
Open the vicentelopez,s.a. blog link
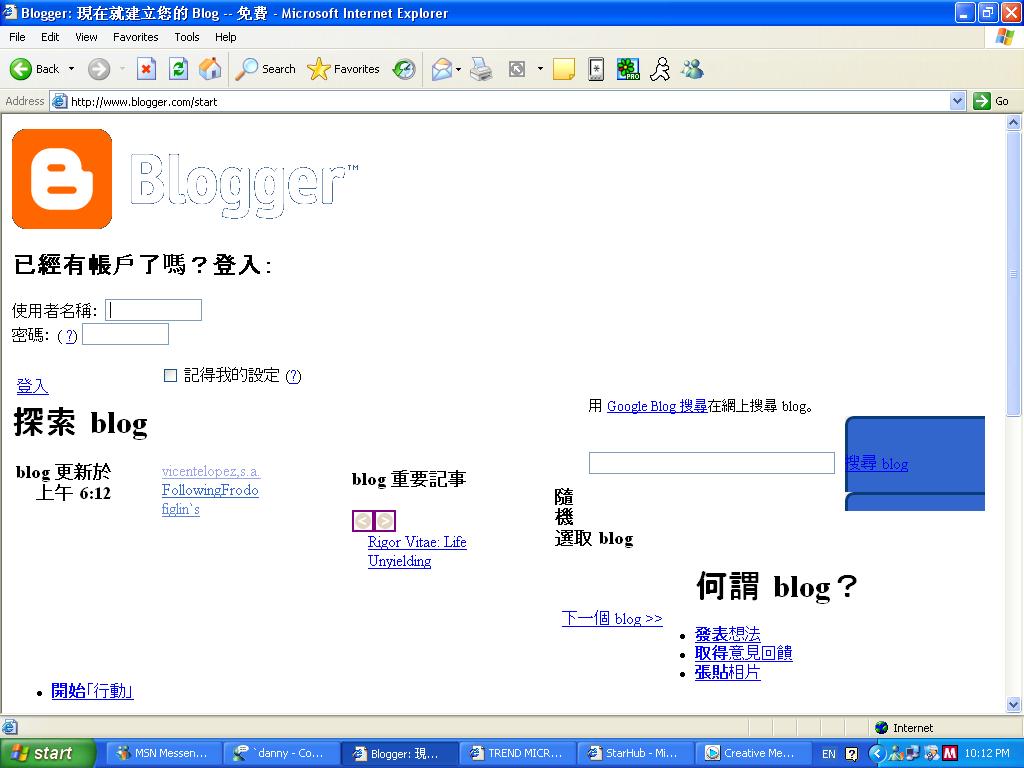coord(211,472)
